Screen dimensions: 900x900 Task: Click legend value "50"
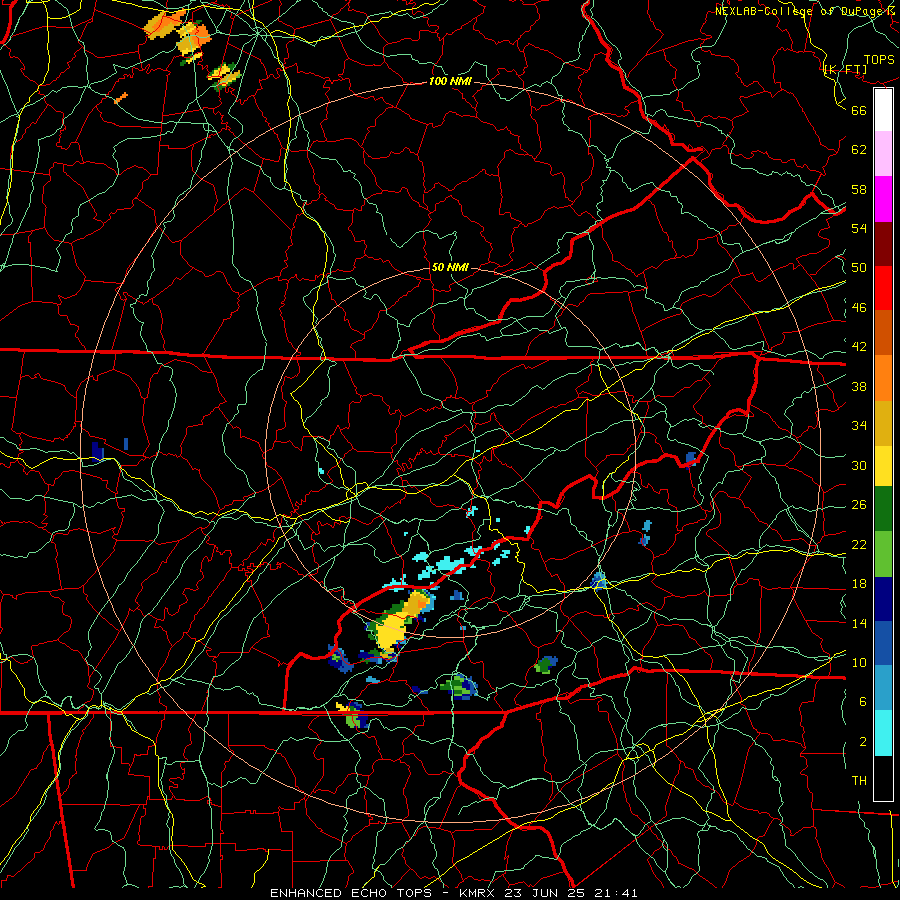[859, 268]
